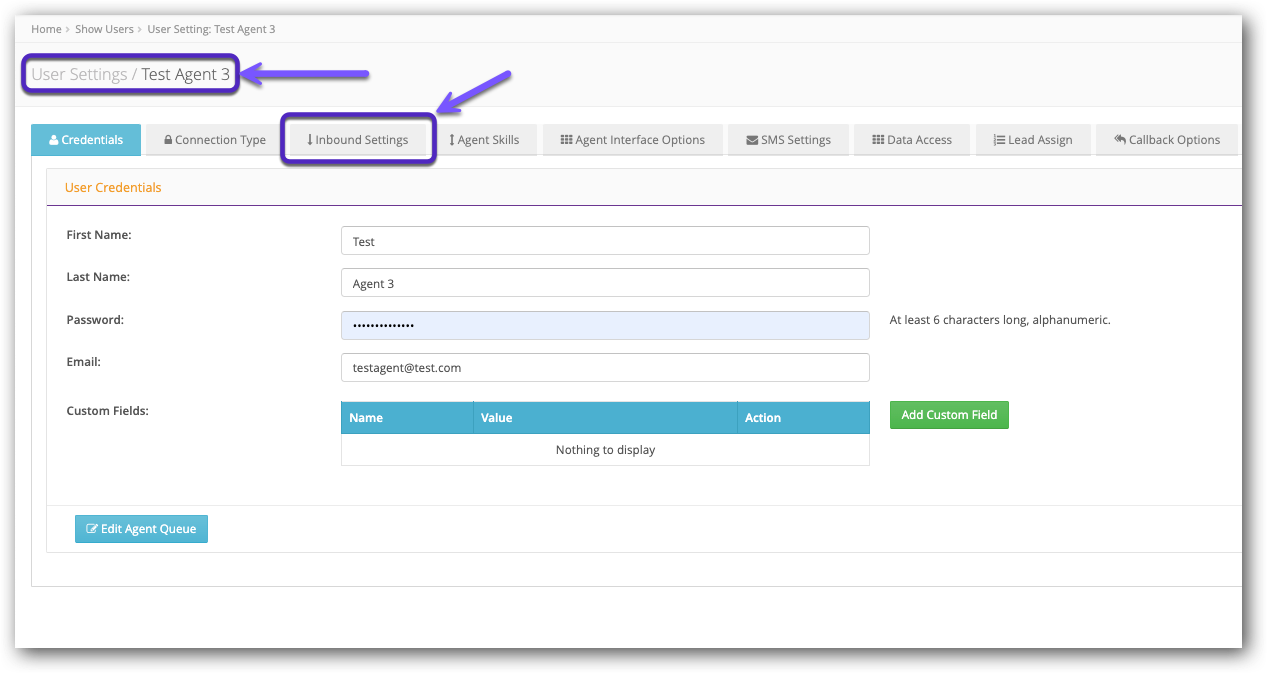Go to the Agent Skills tab
This screenshot has height=673, width=1267.
tap(484, 140)
